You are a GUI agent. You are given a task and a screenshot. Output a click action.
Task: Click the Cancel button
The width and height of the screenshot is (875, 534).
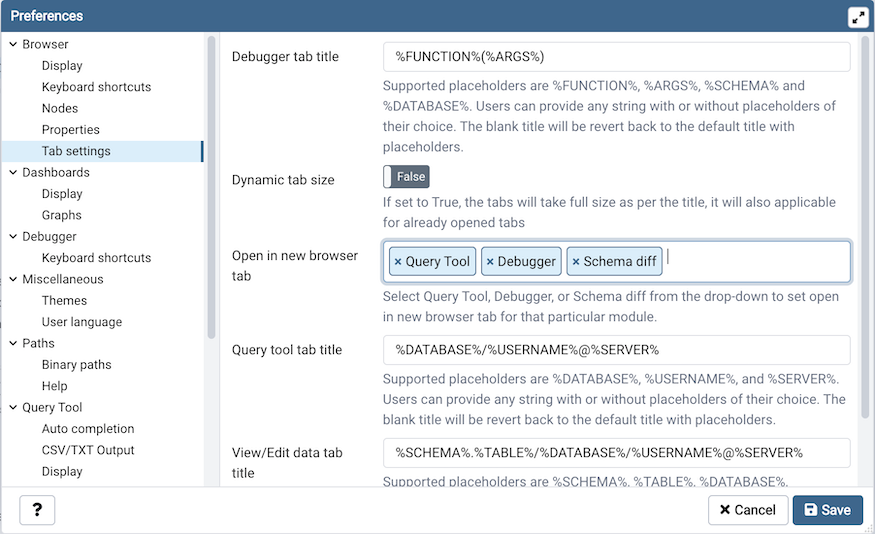pyautogui.click(x=748, y=510)
